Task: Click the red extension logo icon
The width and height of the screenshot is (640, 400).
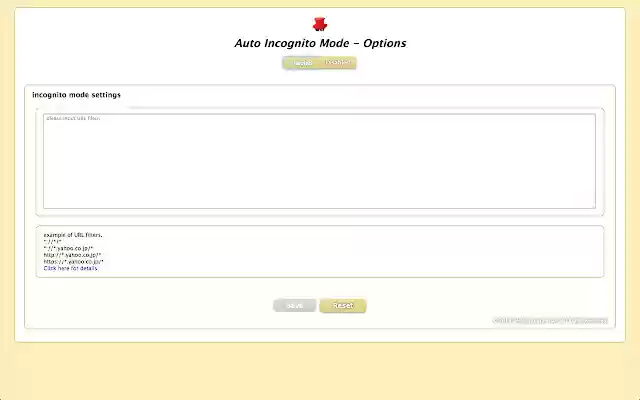Action: pyautogui.click(x=320, y=24)
